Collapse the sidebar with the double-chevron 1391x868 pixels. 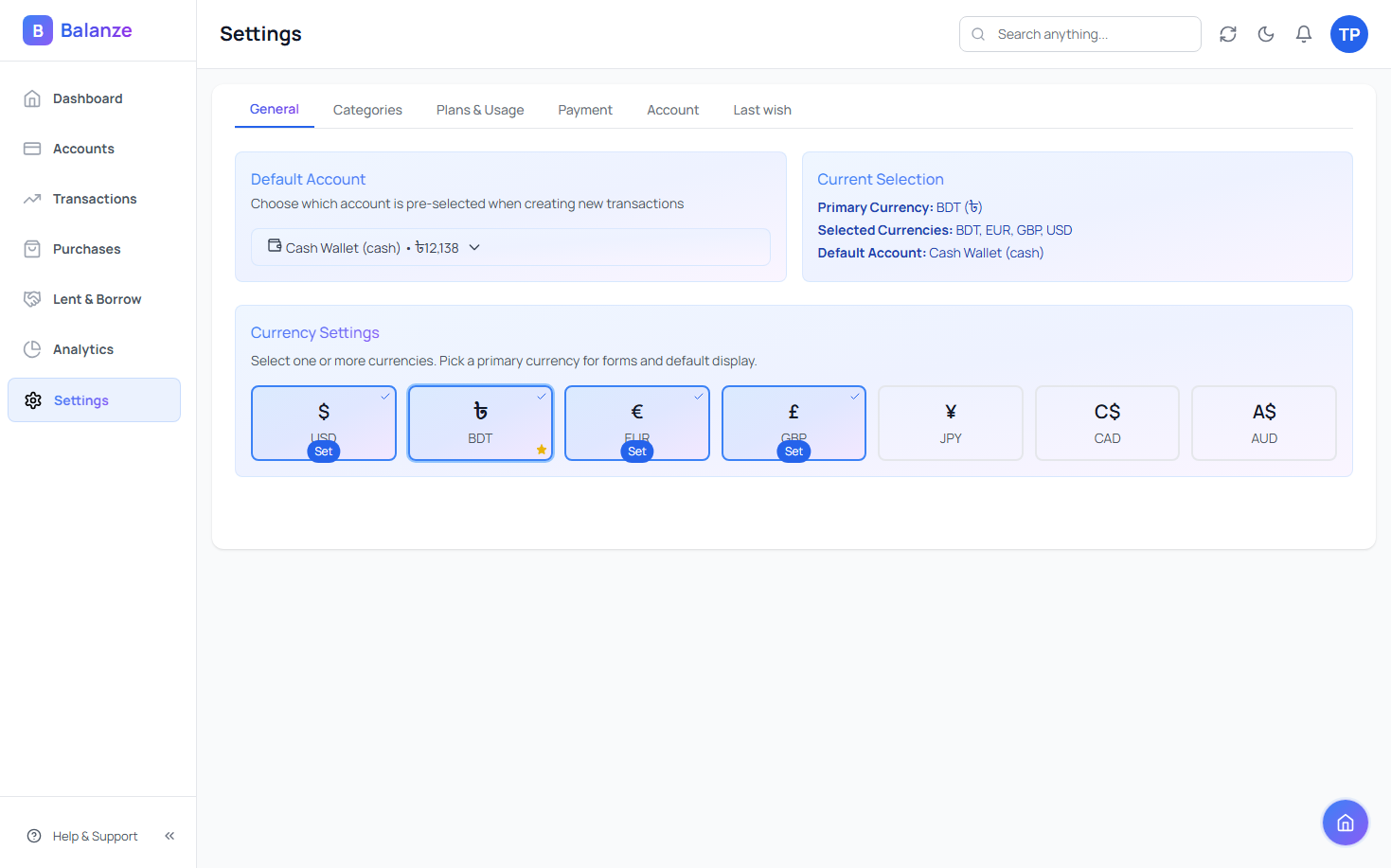pyautogui.click(x=169, y=836)
